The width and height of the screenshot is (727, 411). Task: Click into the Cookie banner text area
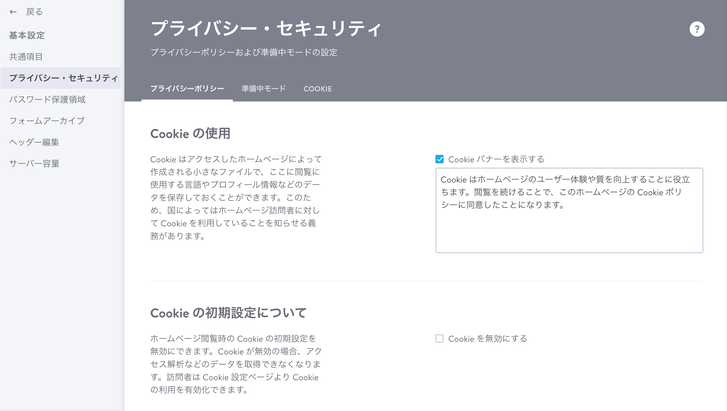(x=569, y=211)
